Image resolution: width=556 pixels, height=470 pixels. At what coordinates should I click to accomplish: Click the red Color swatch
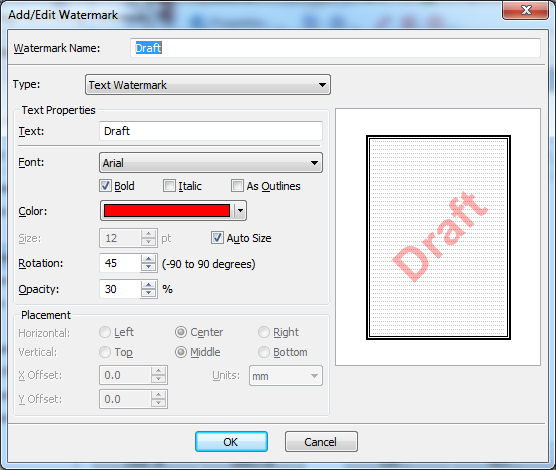(167, 211)
